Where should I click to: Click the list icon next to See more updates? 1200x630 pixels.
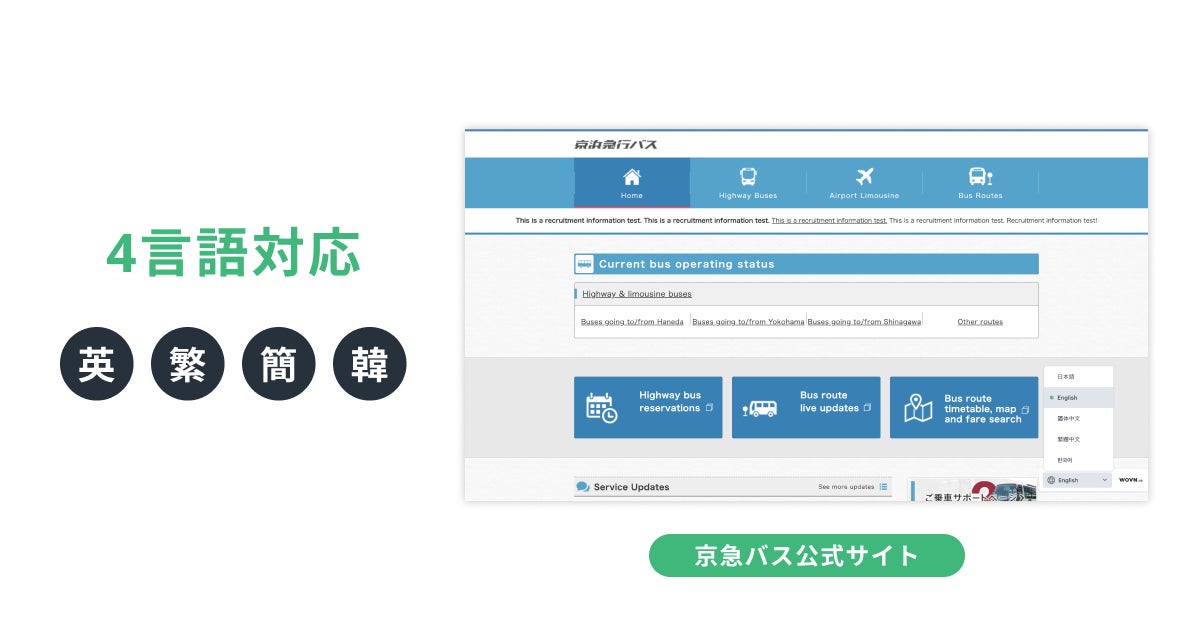[x=883, y=487]
